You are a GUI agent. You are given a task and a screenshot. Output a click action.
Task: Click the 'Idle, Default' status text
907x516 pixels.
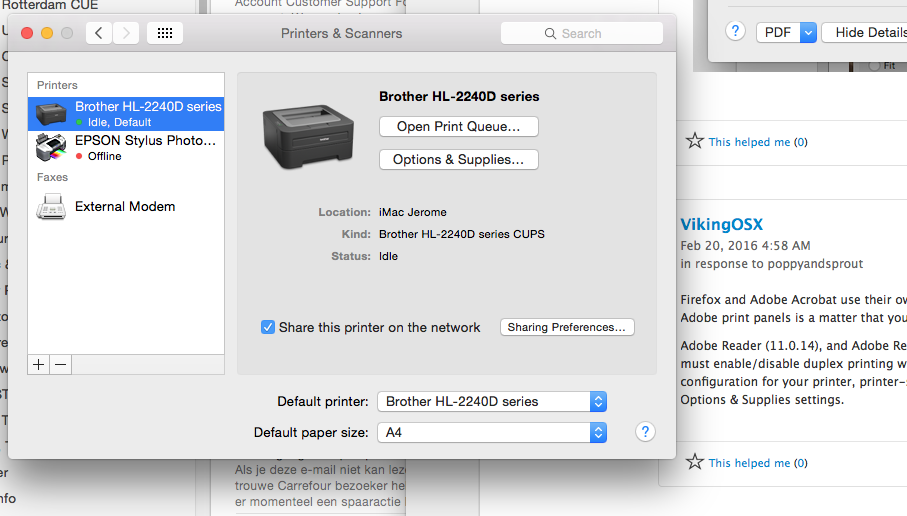119,122
